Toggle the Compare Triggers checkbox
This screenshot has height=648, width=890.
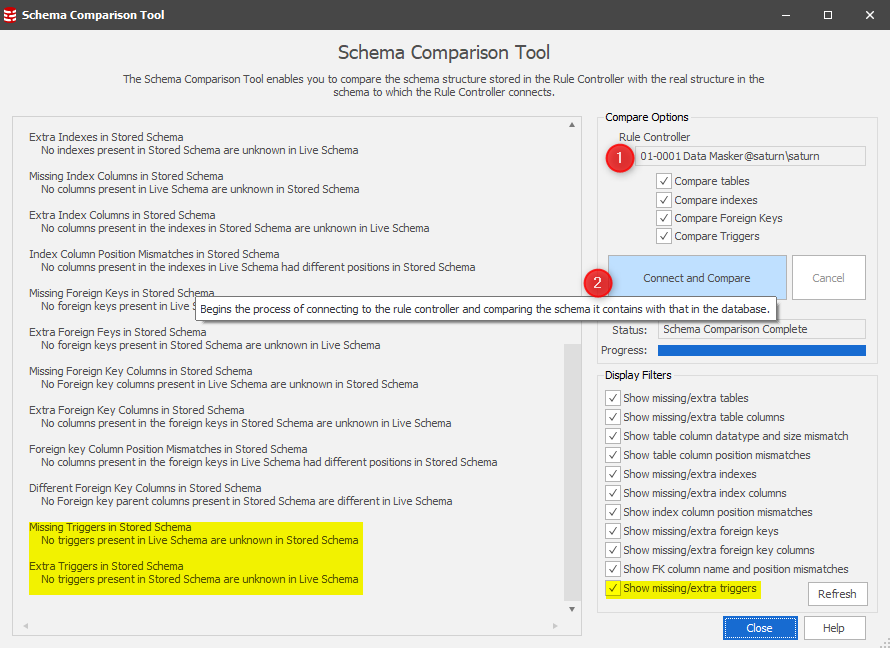pos(664,236)
